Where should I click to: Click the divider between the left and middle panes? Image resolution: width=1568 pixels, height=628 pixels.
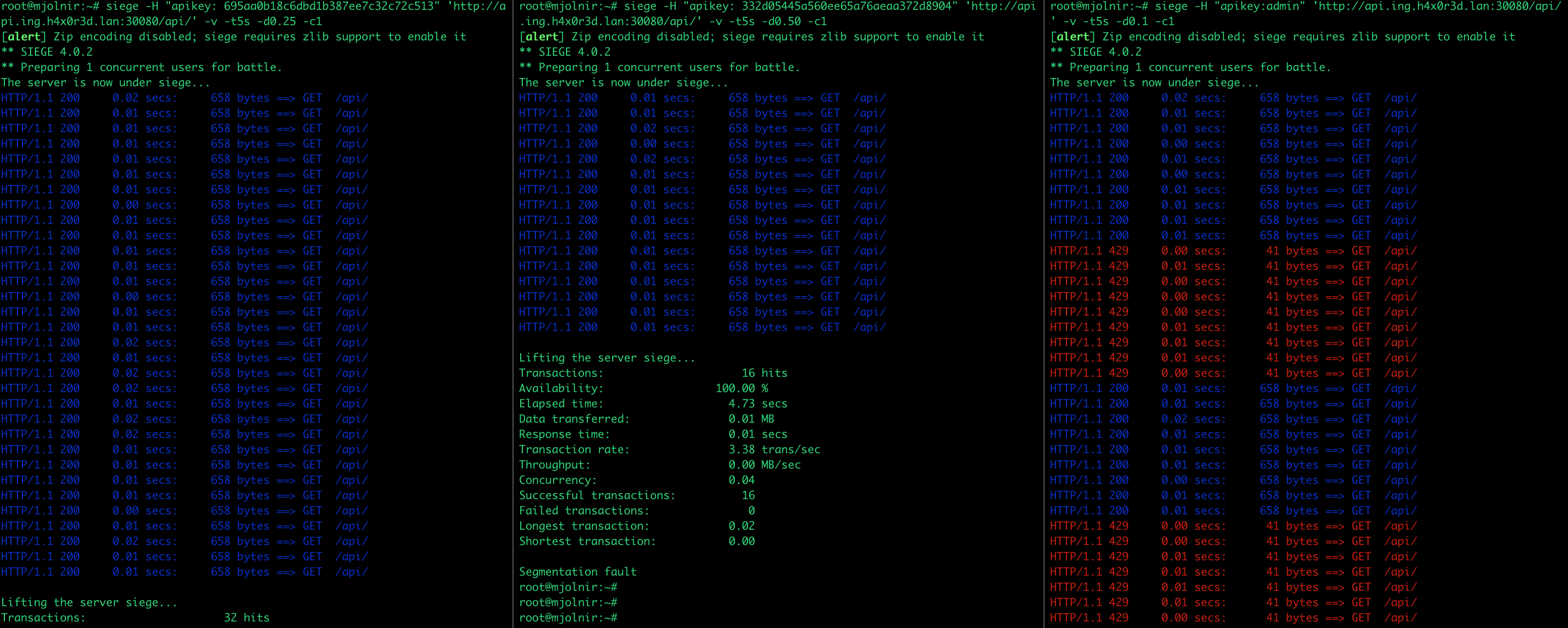(513, 314)
